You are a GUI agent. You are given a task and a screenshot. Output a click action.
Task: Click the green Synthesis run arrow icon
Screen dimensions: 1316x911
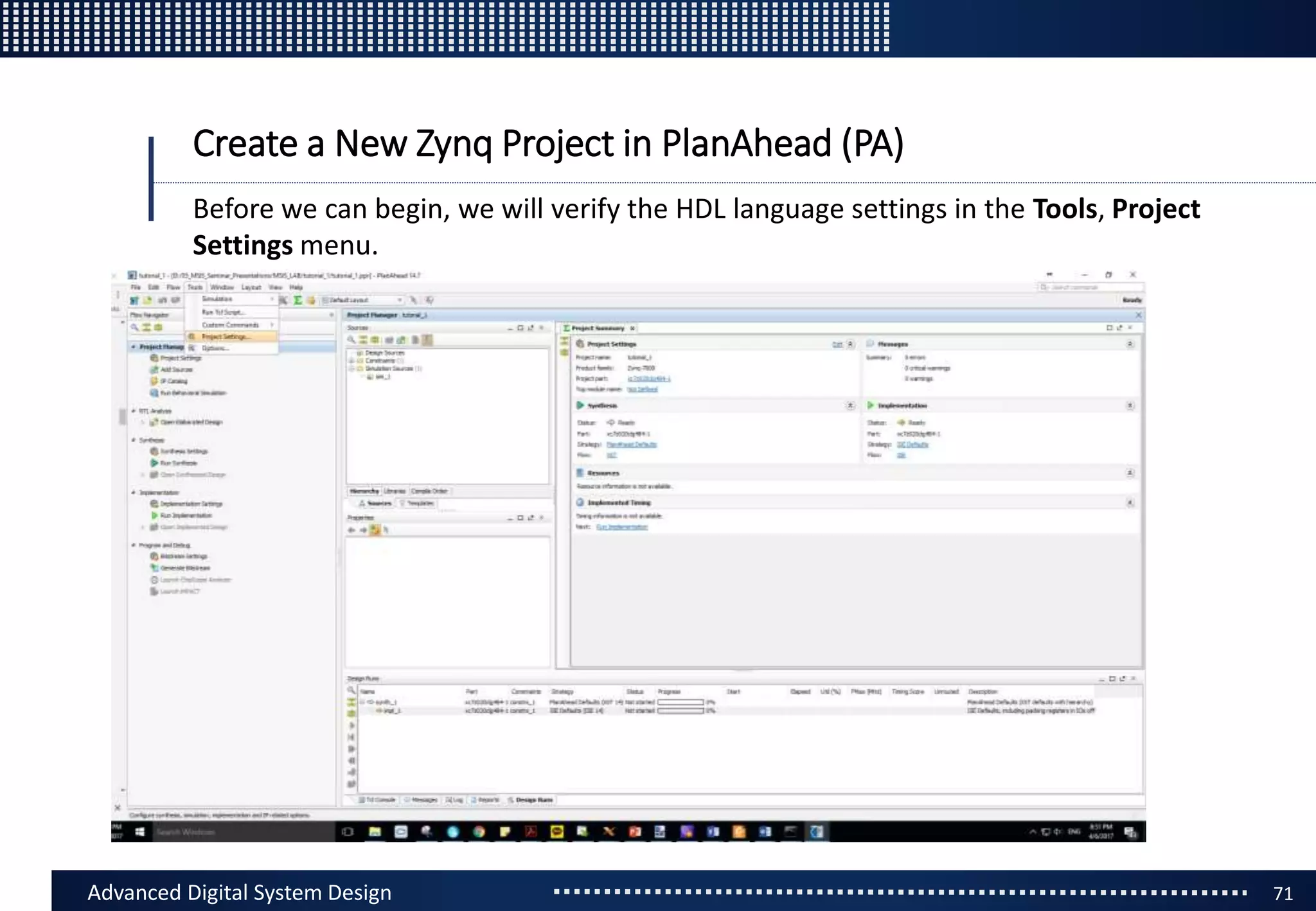(580, 405)
